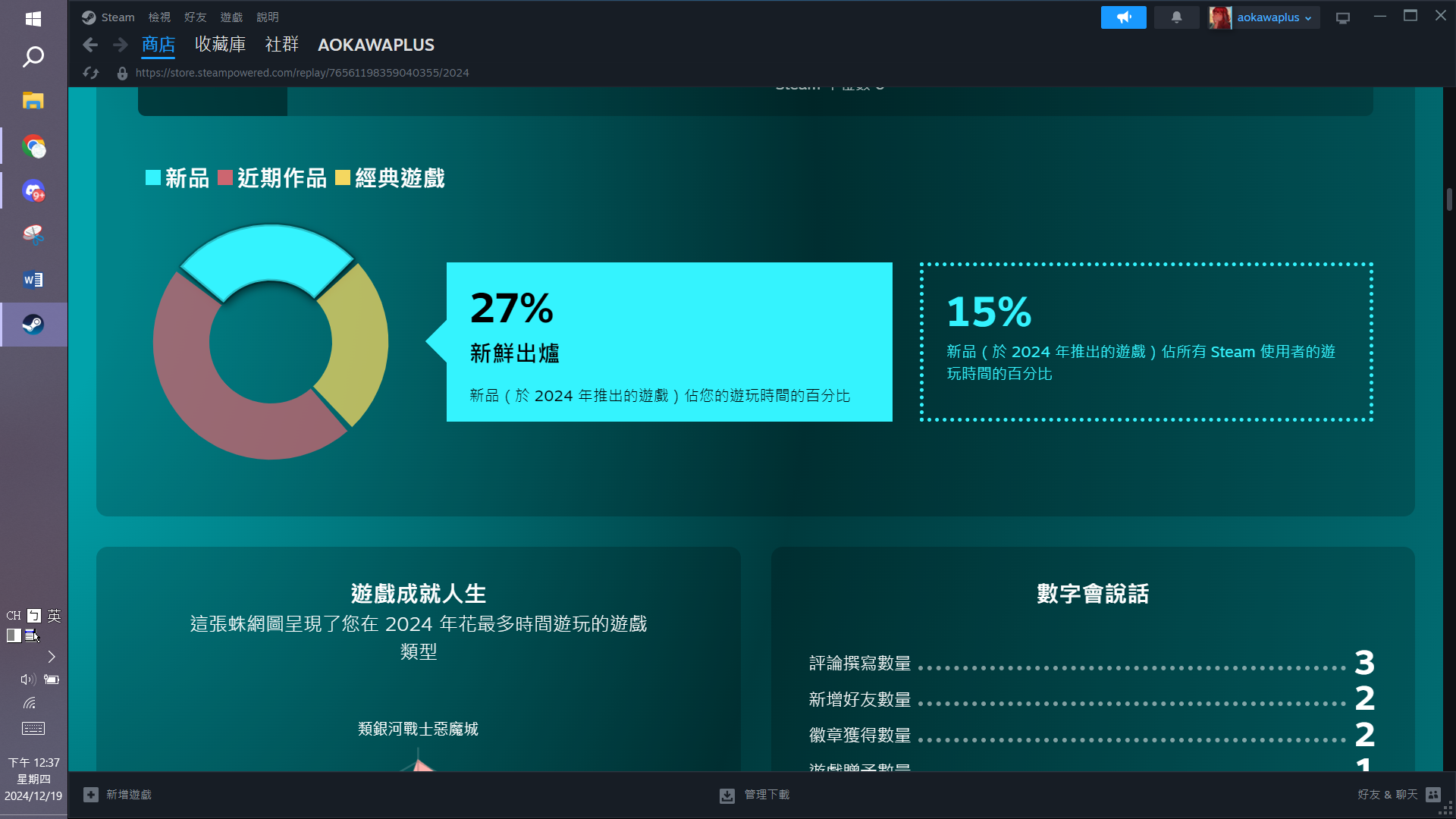
Task: Check battery status in the system tray
Action: pyautogui.click(x=52, y=679)
